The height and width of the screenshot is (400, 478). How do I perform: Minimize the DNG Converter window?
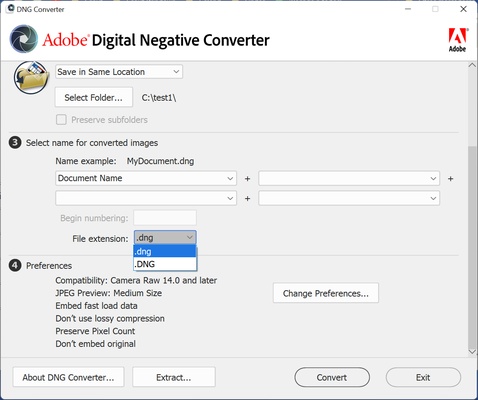coord(408,9)
